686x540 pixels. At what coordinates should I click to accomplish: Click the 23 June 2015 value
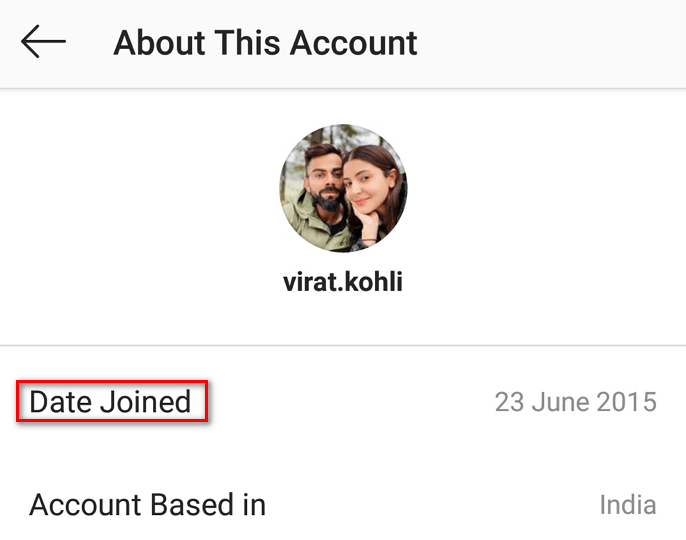[576, 402]
